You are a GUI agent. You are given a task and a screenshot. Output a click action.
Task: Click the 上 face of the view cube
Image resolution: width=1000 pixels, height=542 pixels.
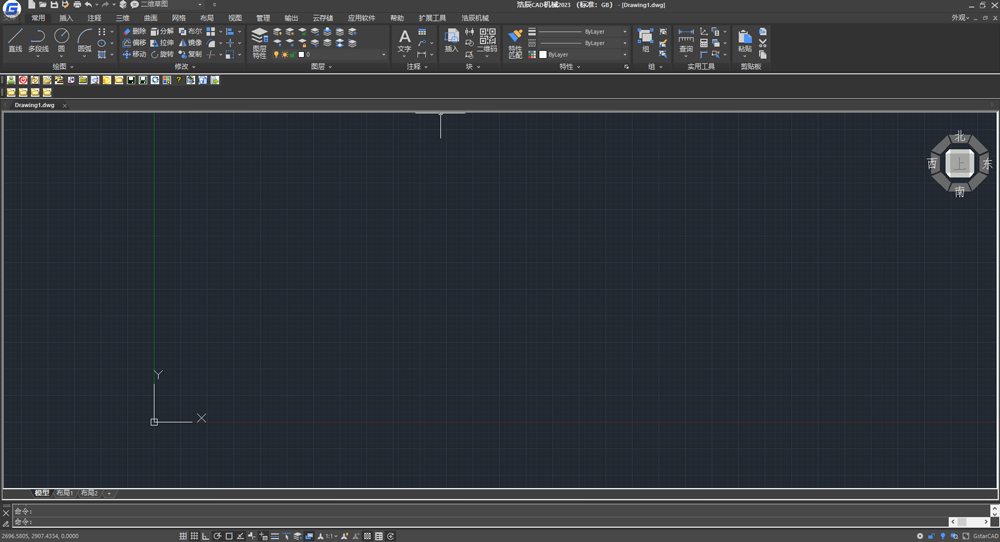point(959,163)
